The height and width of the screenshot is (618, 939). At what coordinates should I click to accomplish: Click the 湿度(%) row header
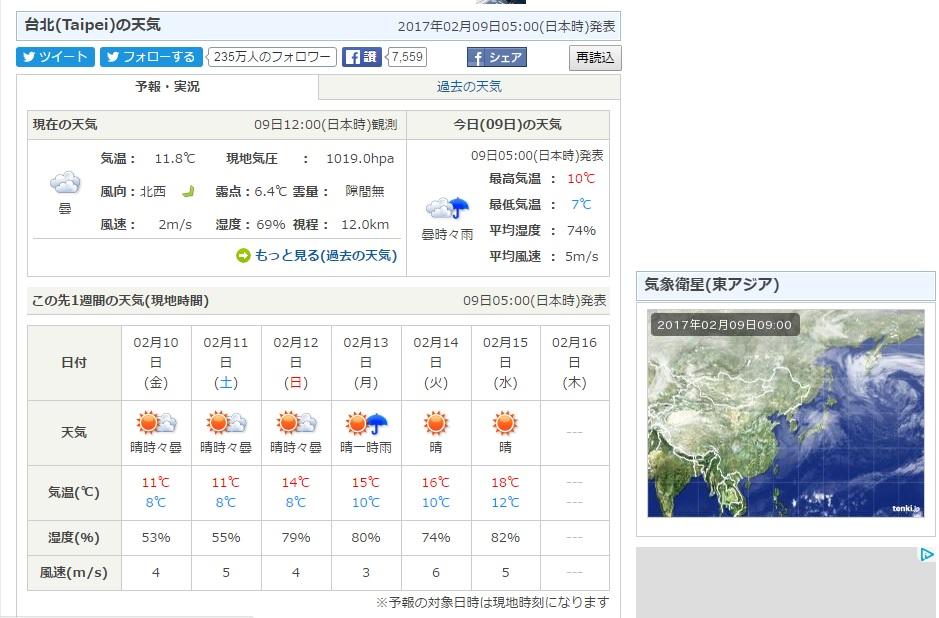(74, 538)
